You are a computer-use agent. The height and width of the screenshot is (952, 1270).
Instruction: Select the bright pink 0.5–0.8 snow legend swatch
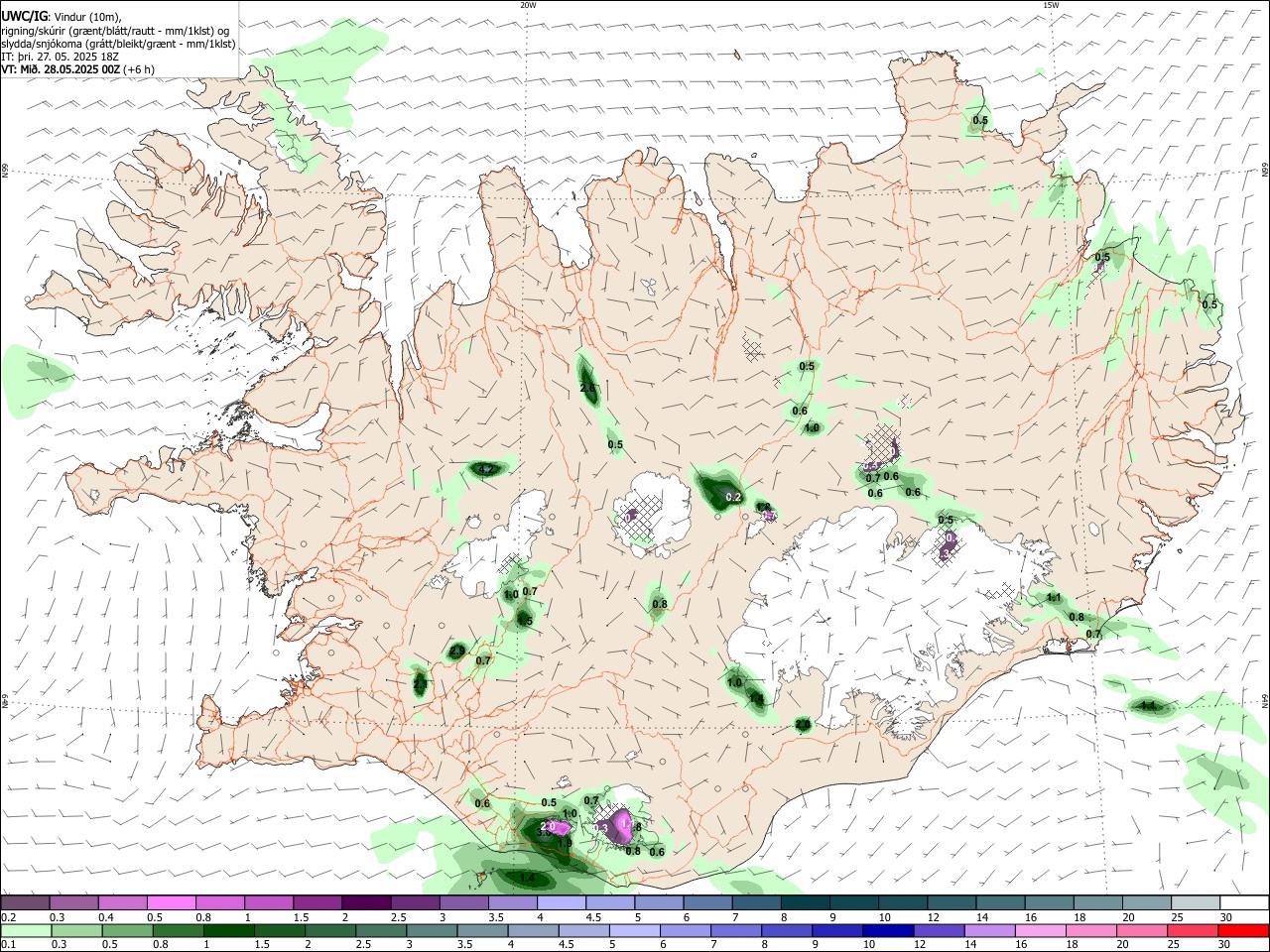coord(172,902)
